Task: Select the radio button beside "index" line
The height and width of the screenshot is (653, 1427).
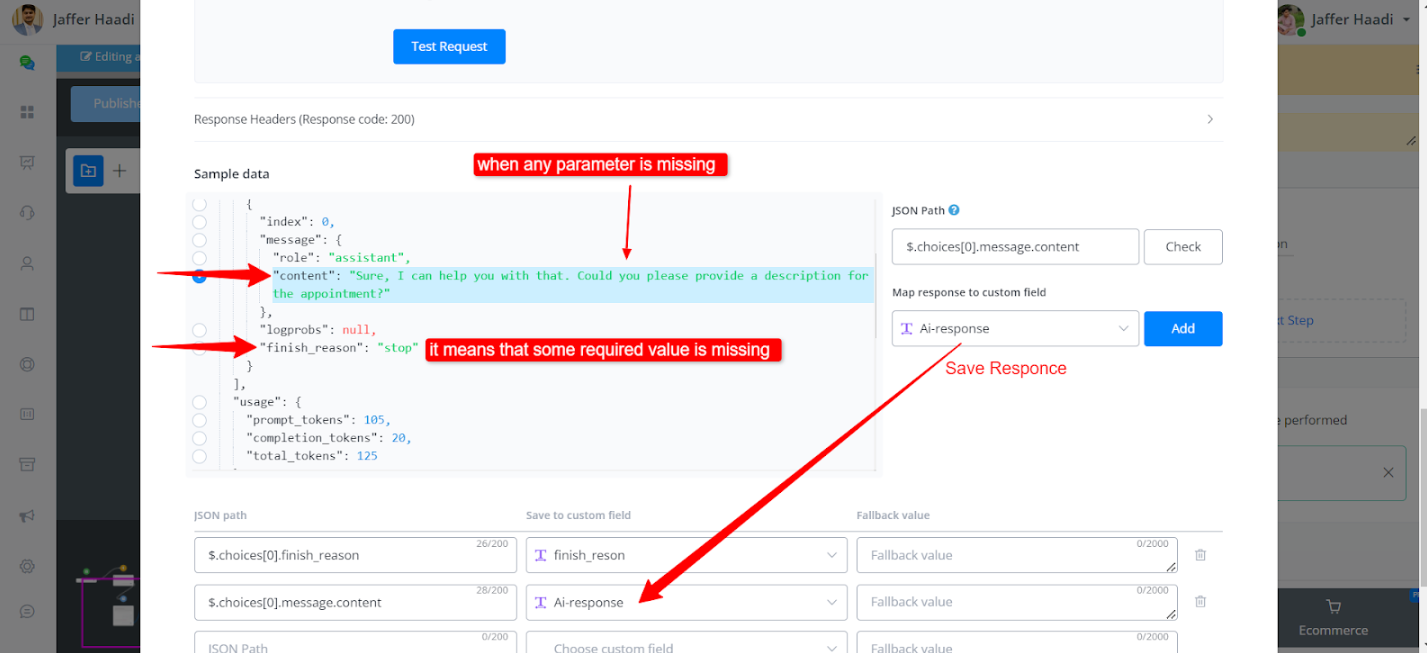Action: [x=199, y=222]
